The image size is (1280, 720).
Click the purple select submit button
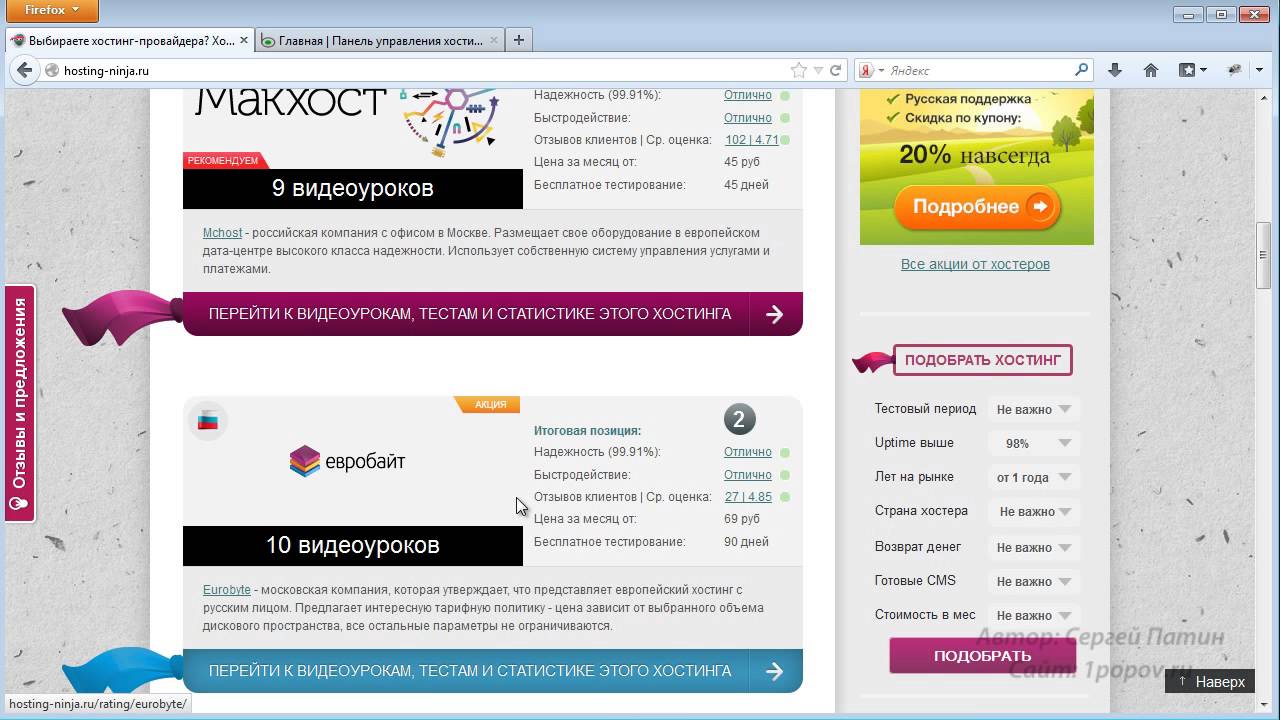(982, 656)
